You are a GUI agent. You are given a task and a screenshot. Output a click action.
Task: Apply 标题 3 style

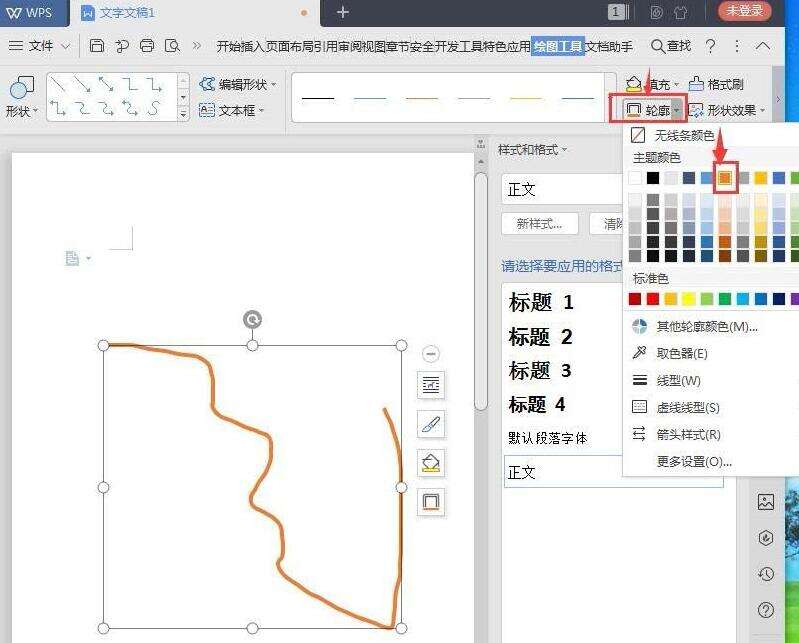[x=540, y=370]
